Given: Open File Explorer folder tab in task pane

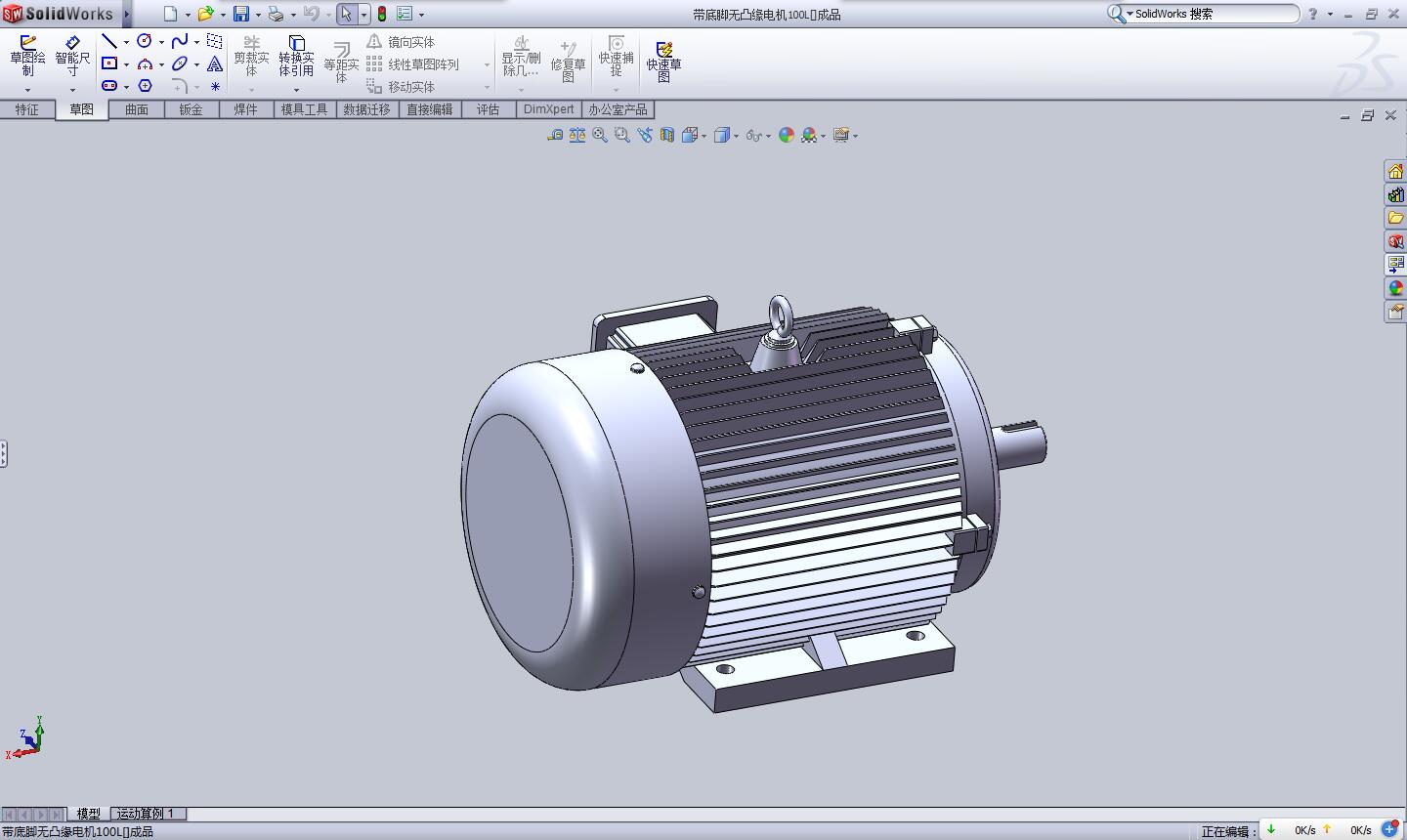Looking at the screenshot, I should pos(1395,218).
